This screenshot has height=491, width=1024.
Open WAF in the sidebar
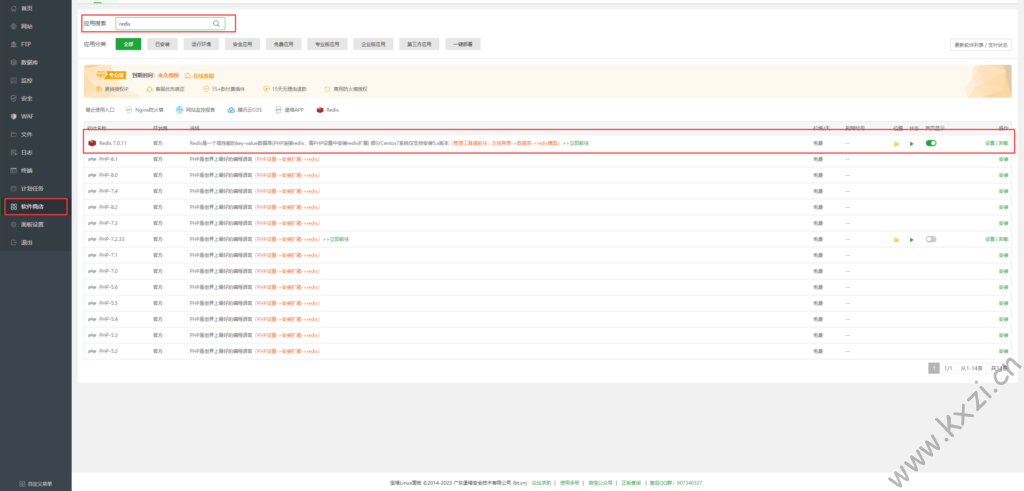tap(26, 116)
